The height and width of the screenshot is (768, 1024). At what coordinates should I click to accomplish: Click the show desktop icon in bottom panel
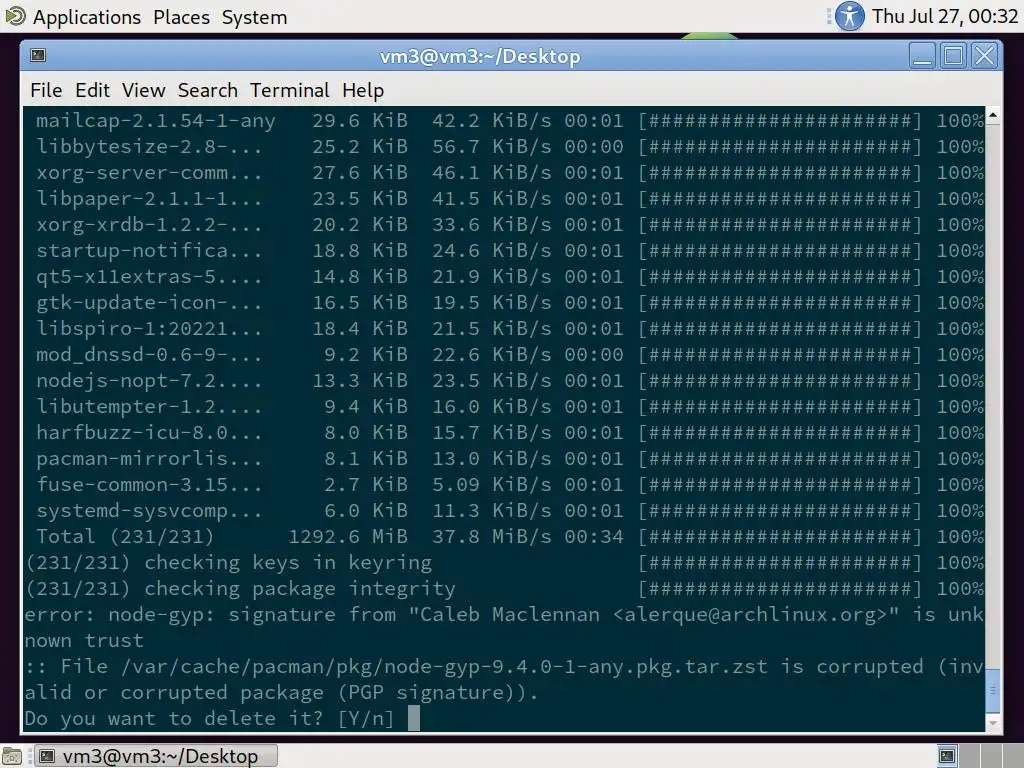[12, 756]
